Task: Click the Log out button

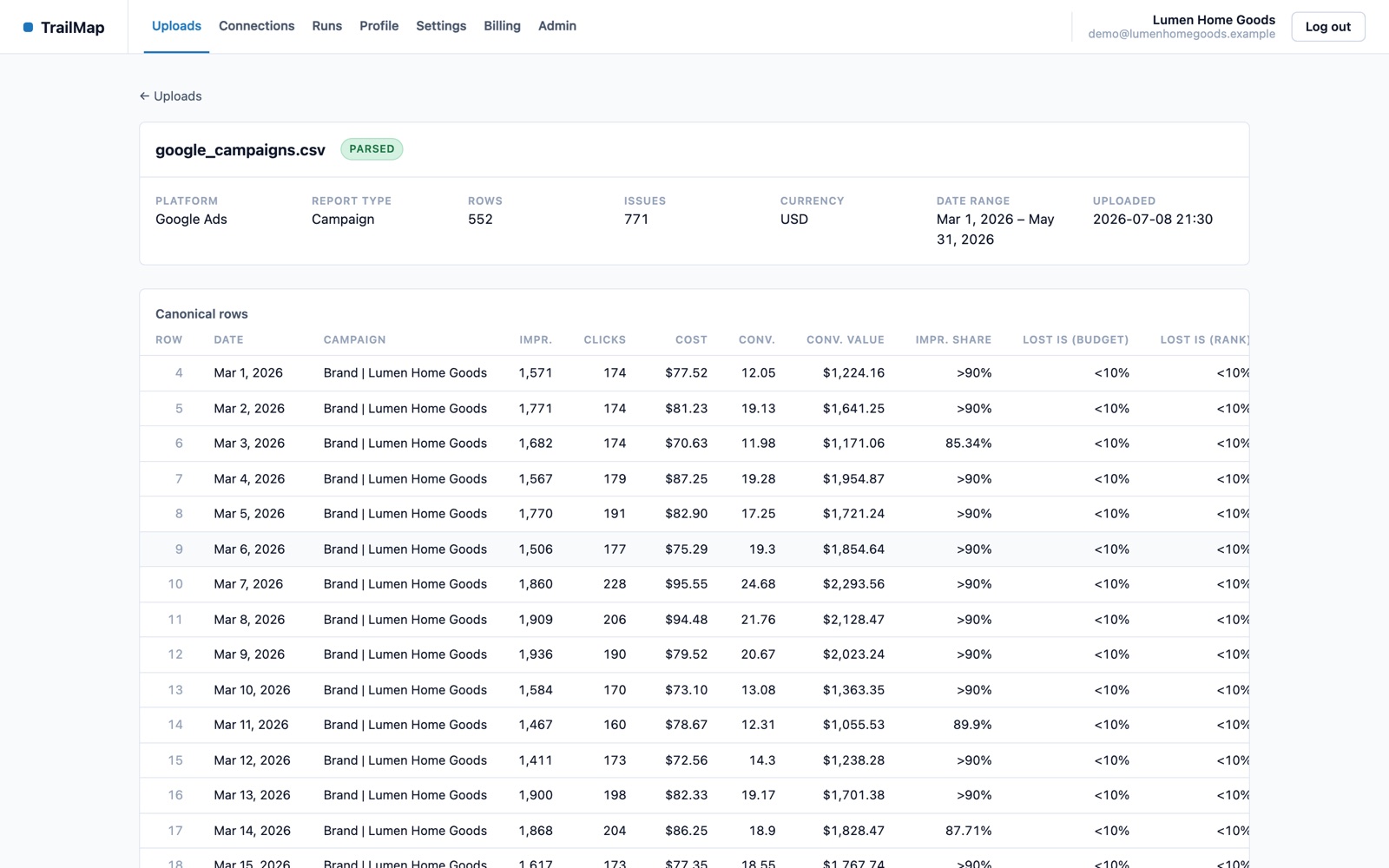Action: [1328, 27]
